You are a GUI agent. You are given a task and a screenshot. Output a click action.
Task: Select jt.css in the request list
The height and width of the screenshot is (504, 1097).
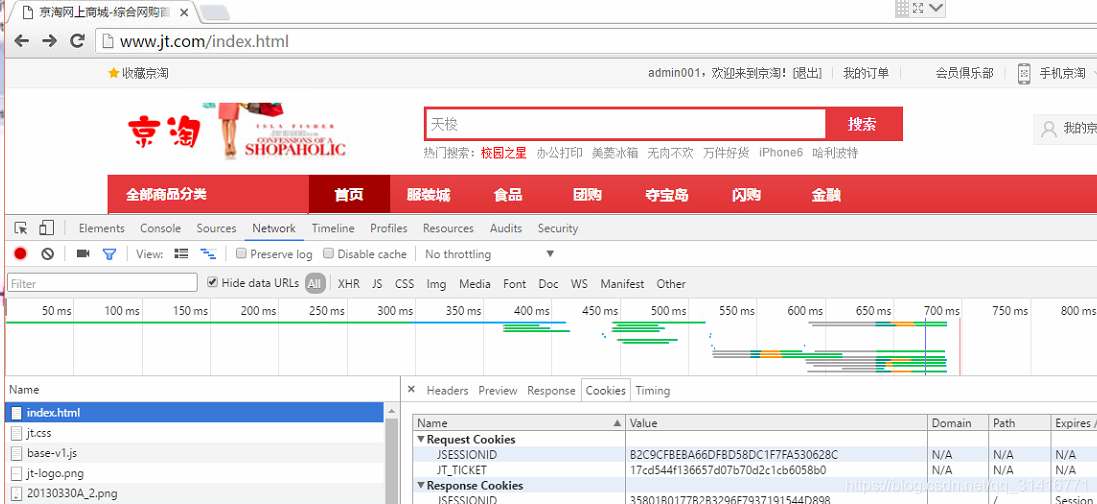click(x=194, y=433)
